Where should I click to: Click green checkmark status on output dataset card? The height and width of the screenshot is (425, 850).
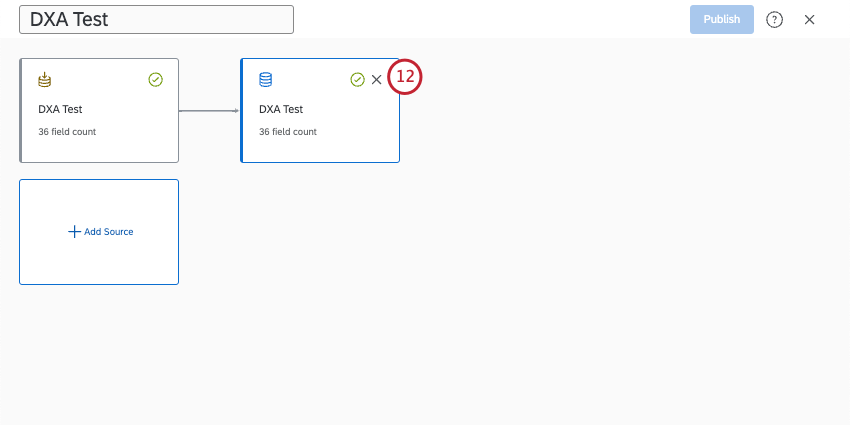click(x=357, y=80)
